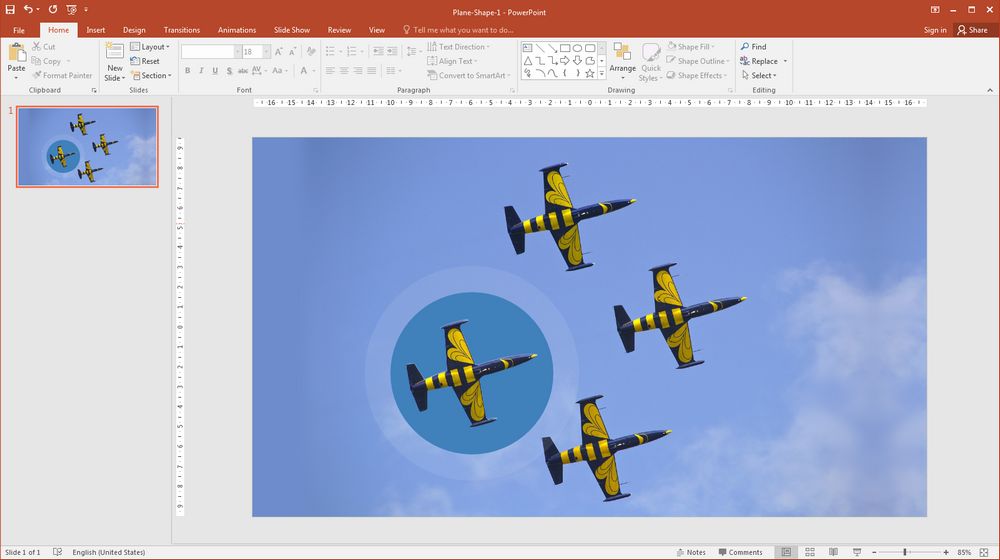Open the Transitions tab
This screenshot has width=1000, height=560.
tap(182, 30)
